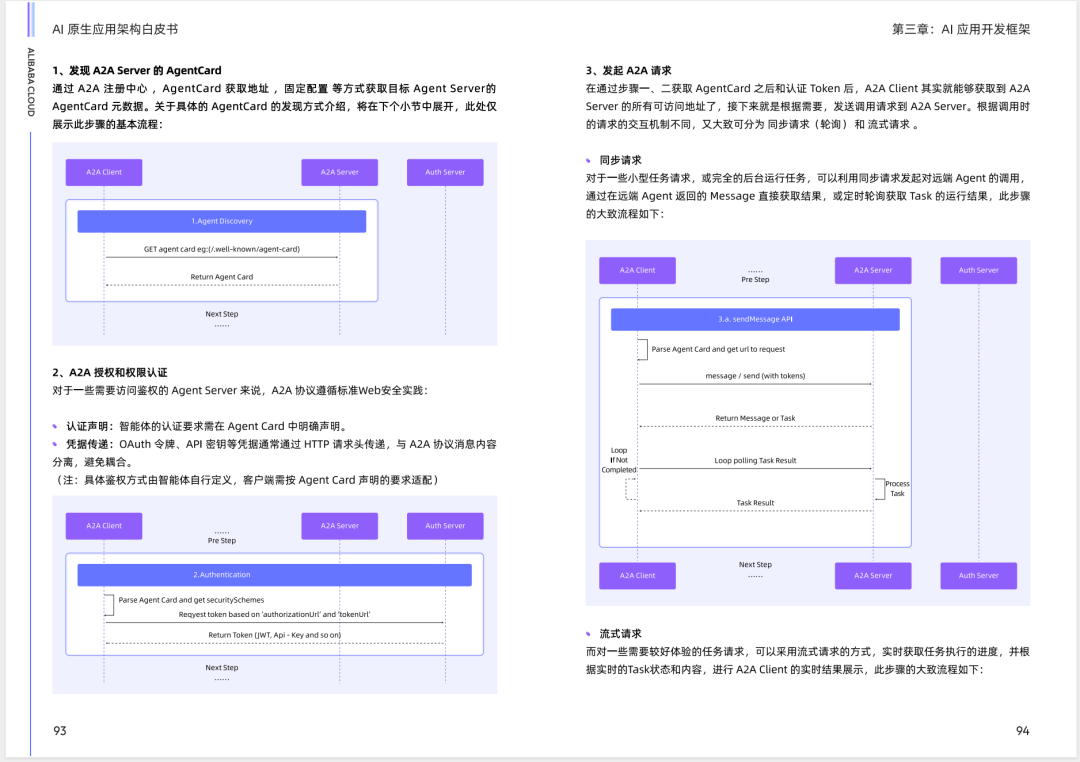This screenshot has height=762, width=1080.
Task: Click A2A Client box in Agent Discovery diagram
Action: pos(104,172)
